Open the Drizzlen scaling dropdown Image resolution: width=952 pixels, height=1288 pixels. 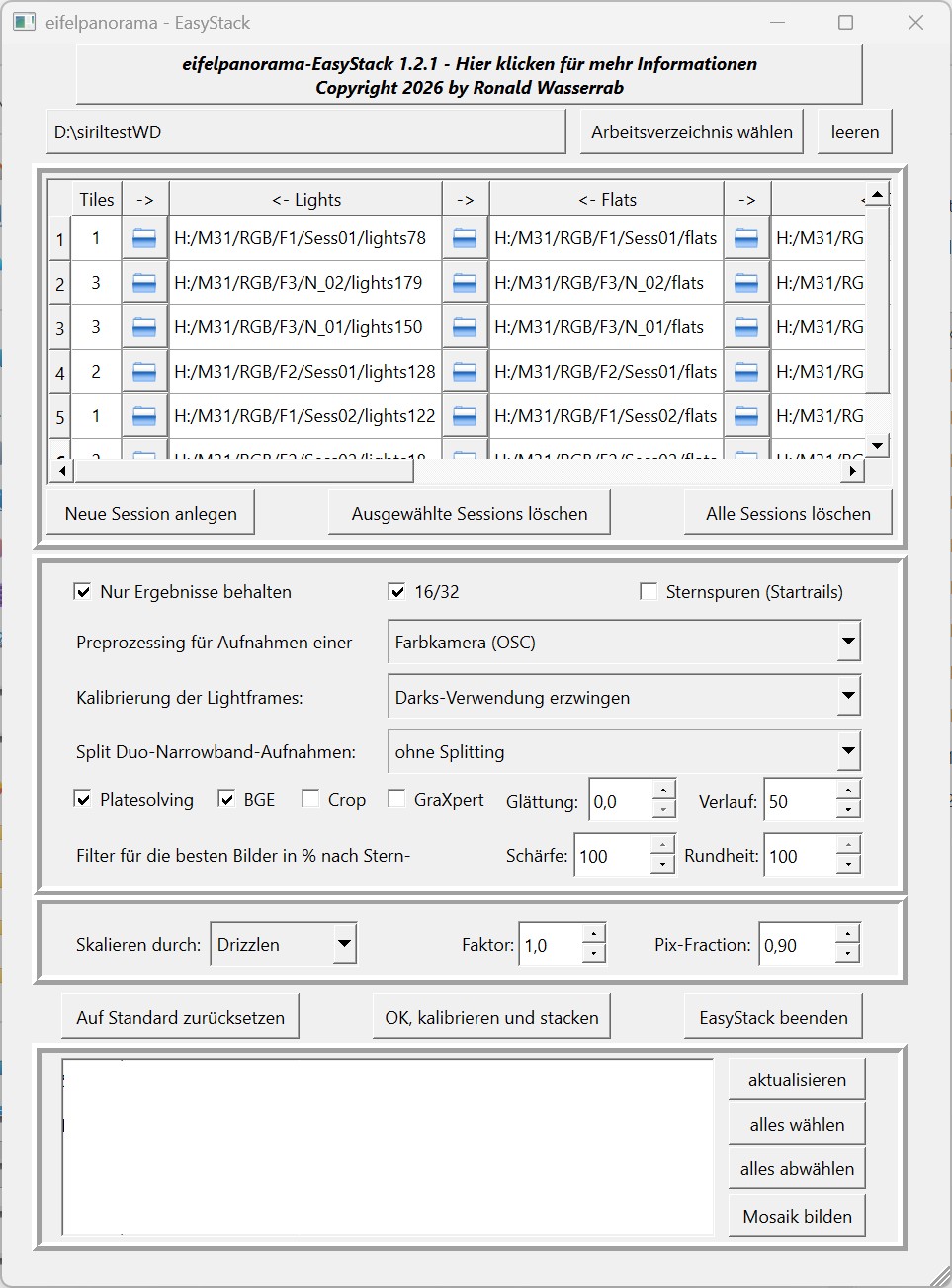click(343, 944)
